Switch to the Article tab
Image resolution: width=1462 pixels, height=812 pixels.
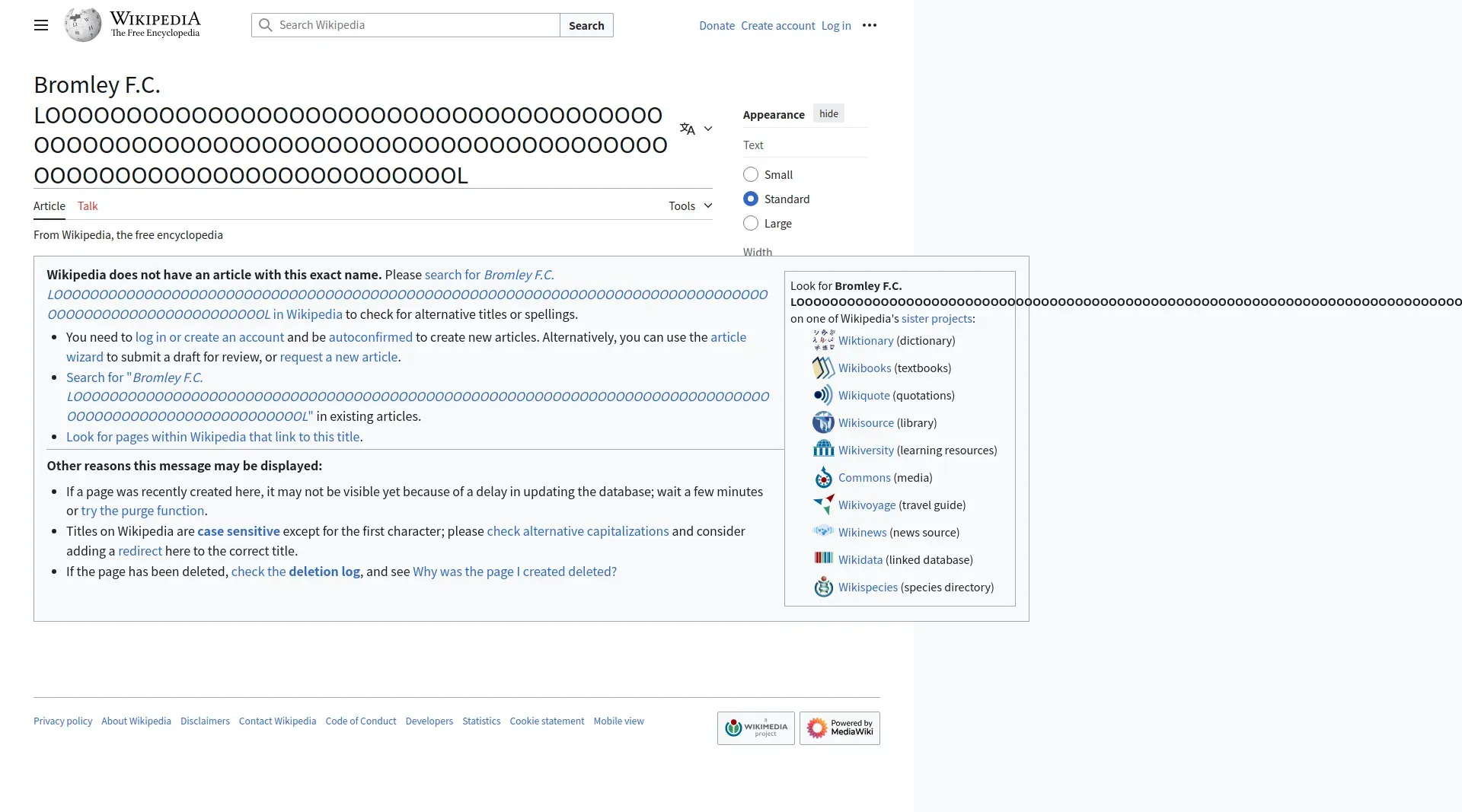[x=49, y=205]
